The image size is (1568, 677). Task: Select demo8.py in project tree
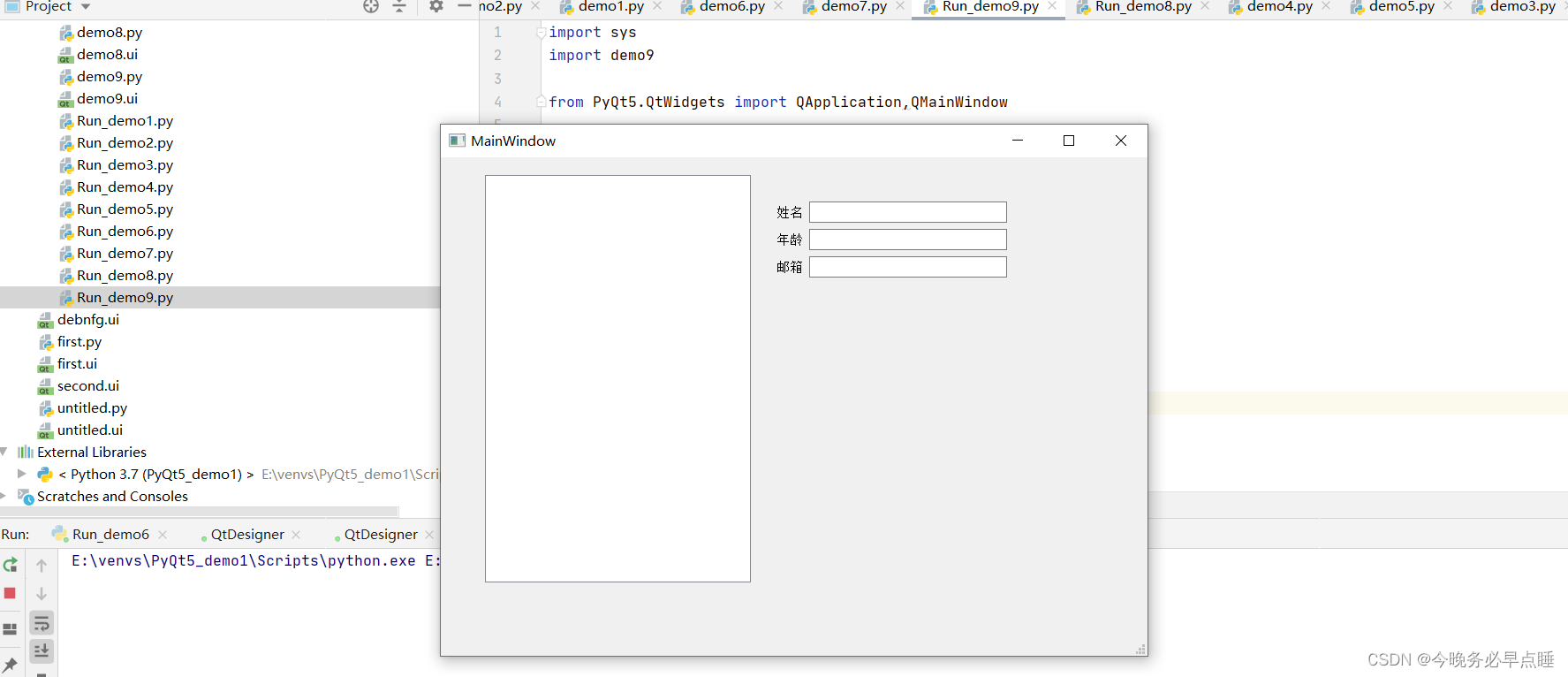[x=109, y=33]
